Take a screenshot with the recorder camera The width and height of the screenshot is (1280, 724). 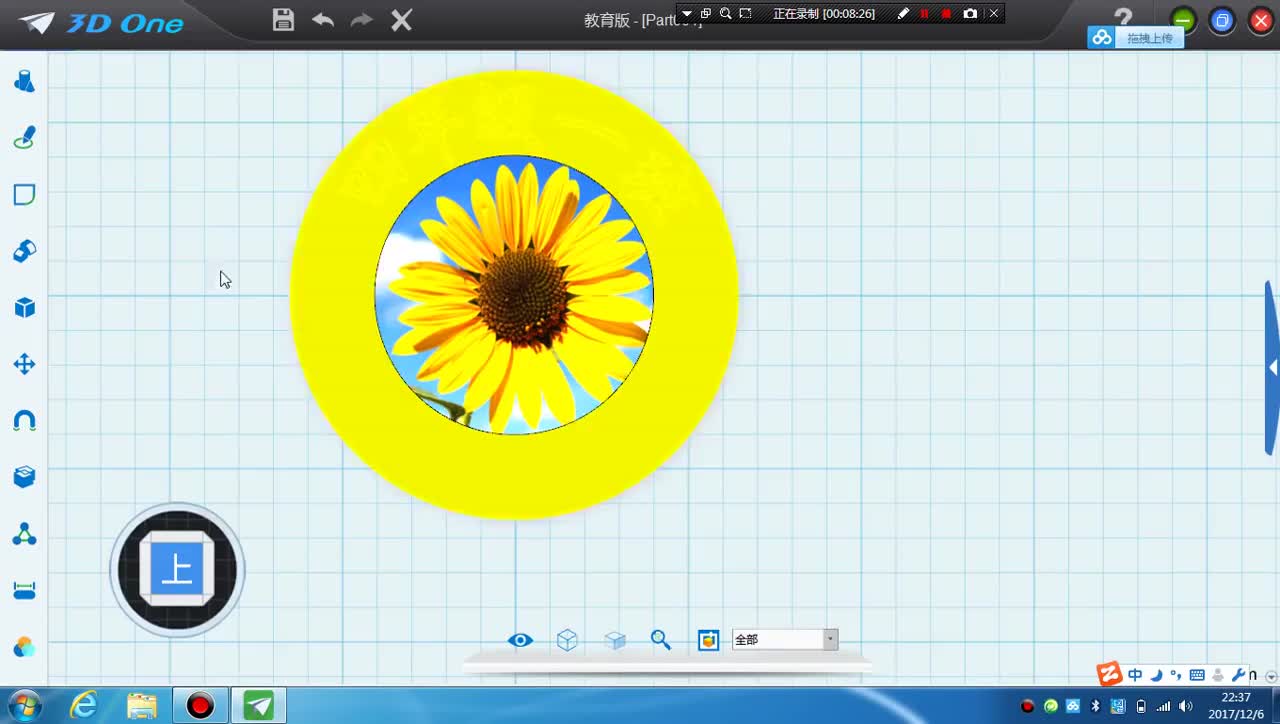[x=970, y=13]
